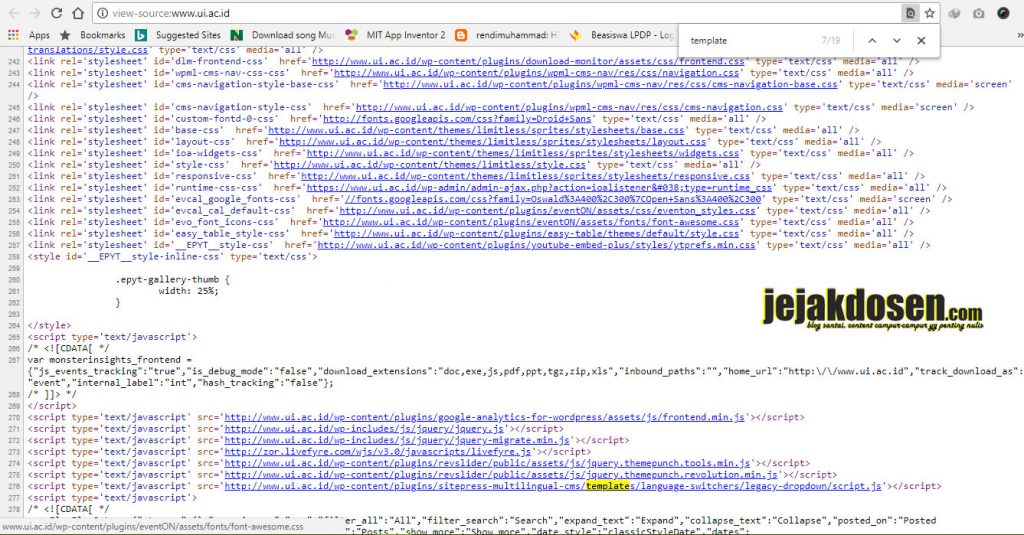Click the camera extension icon
The height and width of the screenshot is (535, 1024).
tap(978, 13)
